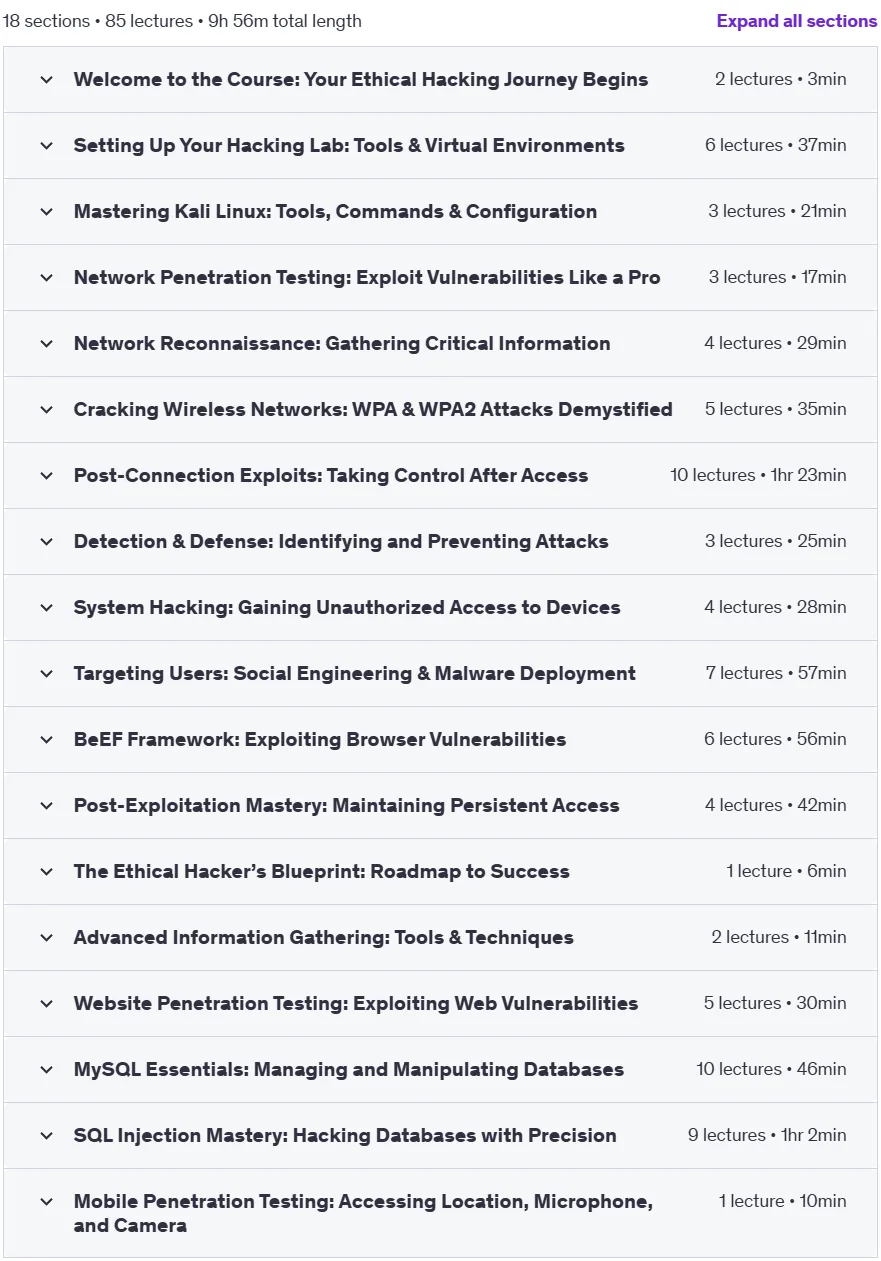Expand chevron for Mobile Penetration Testing section
This screenshot has width=881, height=1261.
pos(46,1202)
